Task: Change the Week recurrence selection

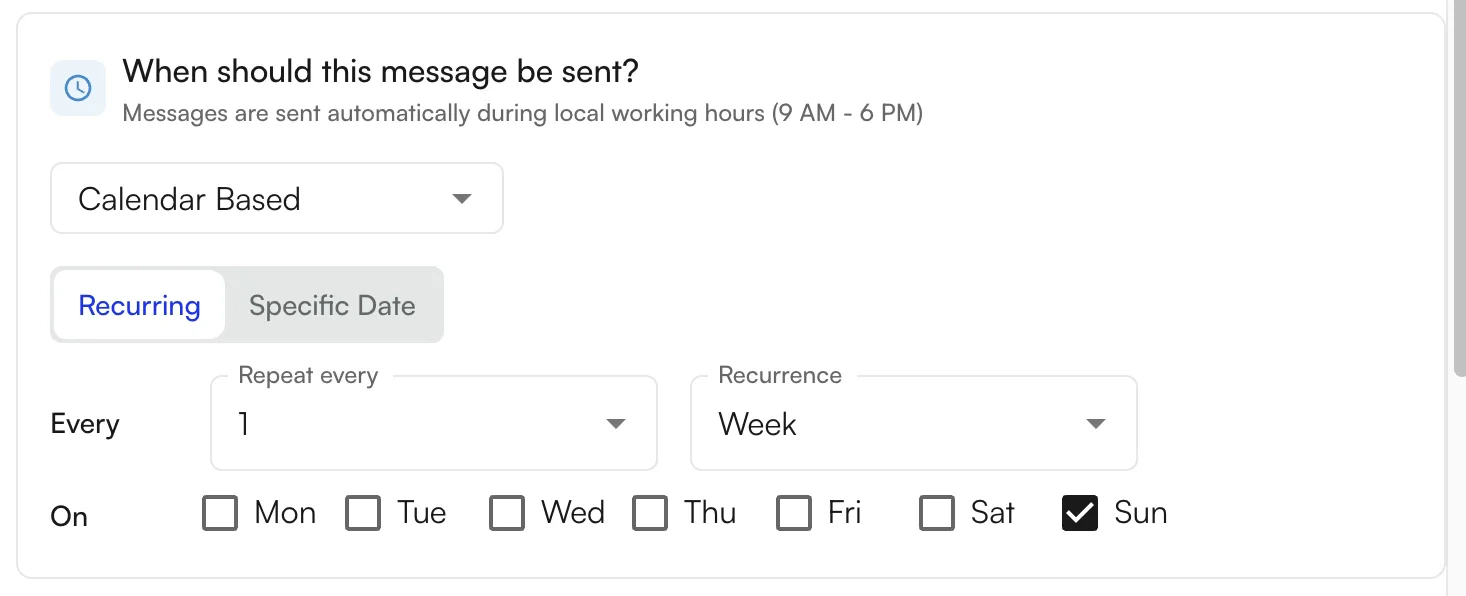Action: pyautogui.click(x=913, y=424)
